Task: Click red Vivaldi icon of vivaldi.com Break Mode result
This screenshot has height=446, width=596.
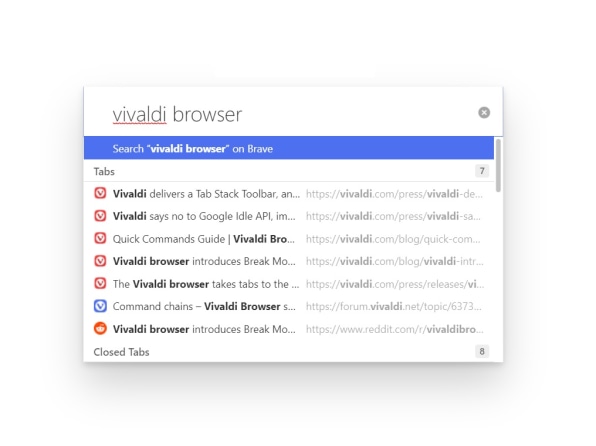Action: click(x=100, y=261)
